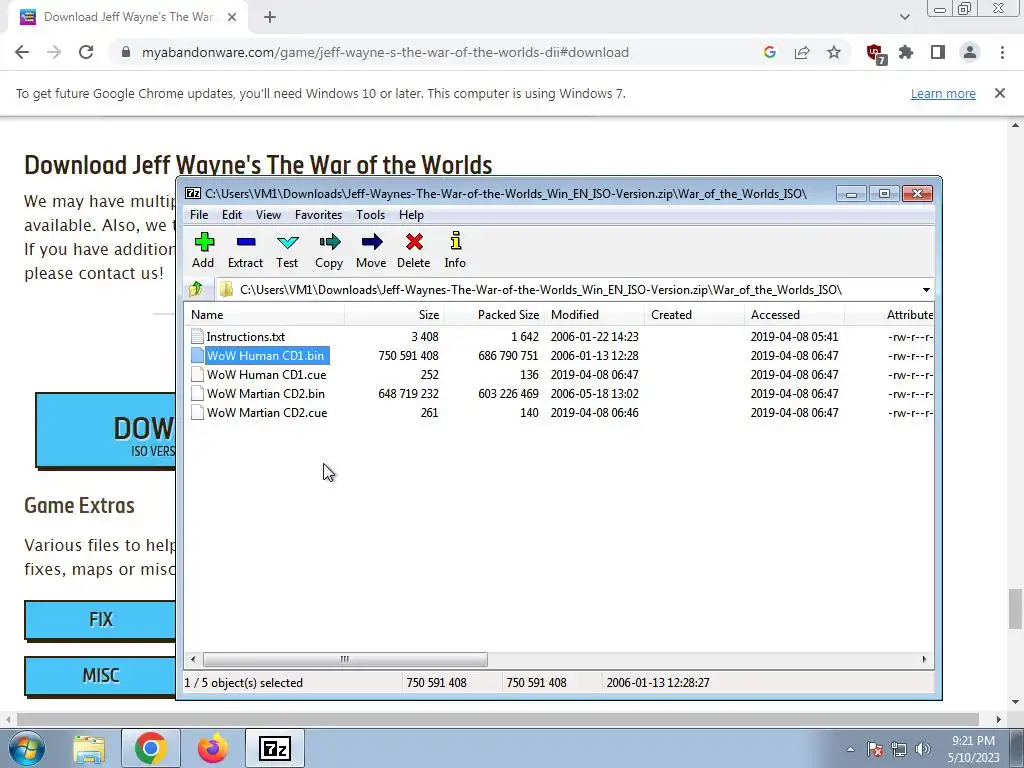Click the taskbar clock showing 9:21 PM
The height and width of the screenshot is (768, 1024).
[x=973, y=749]
